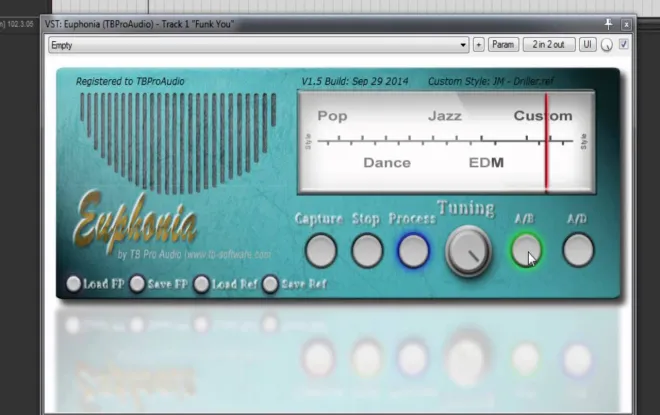Click the Capture round button
660x415 pixels.
[x=321, y=251]
